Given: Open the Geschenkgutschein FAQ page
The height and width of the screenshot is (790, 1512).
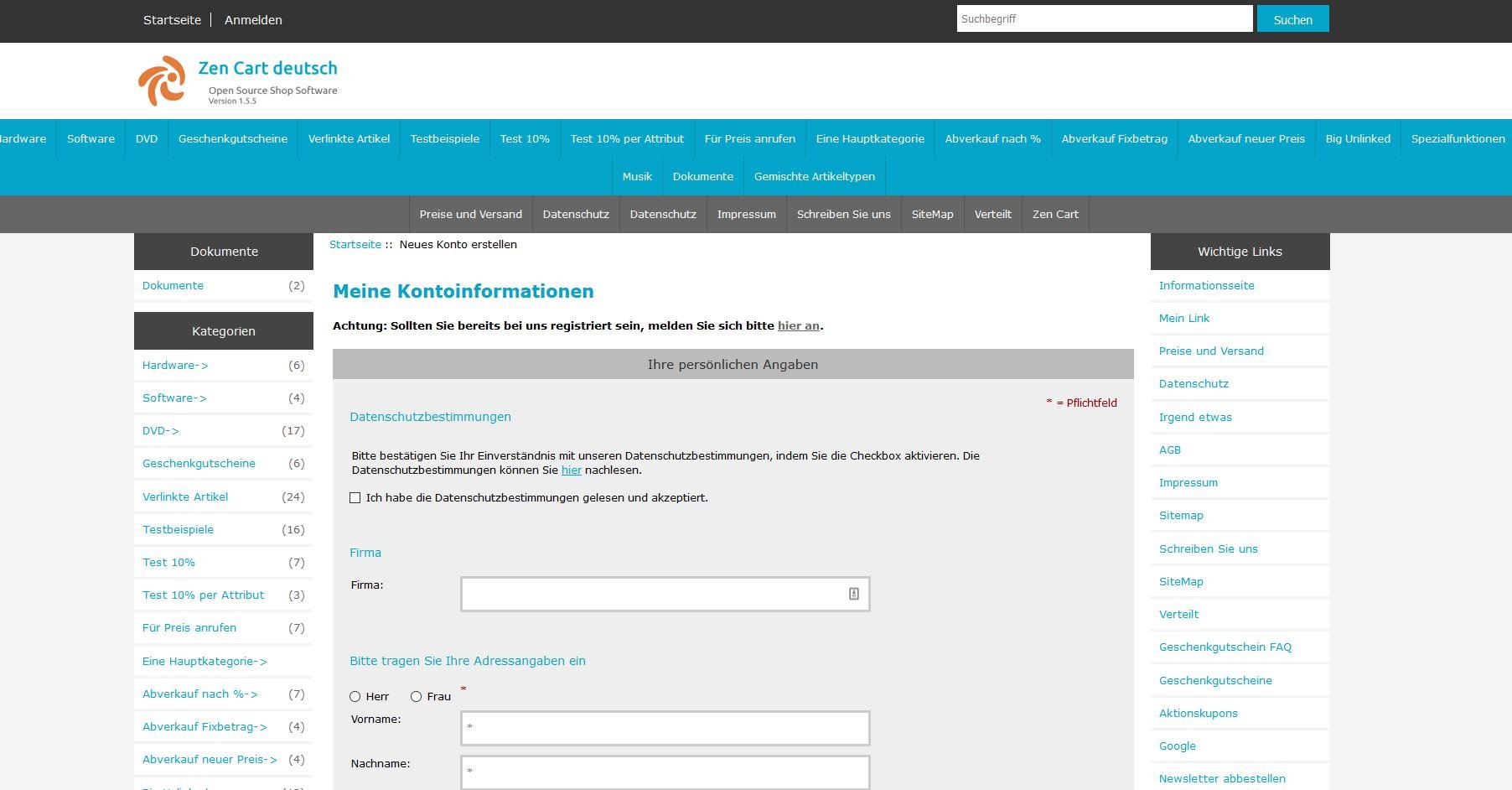Looking at the screenshot, I should 1225,647.
